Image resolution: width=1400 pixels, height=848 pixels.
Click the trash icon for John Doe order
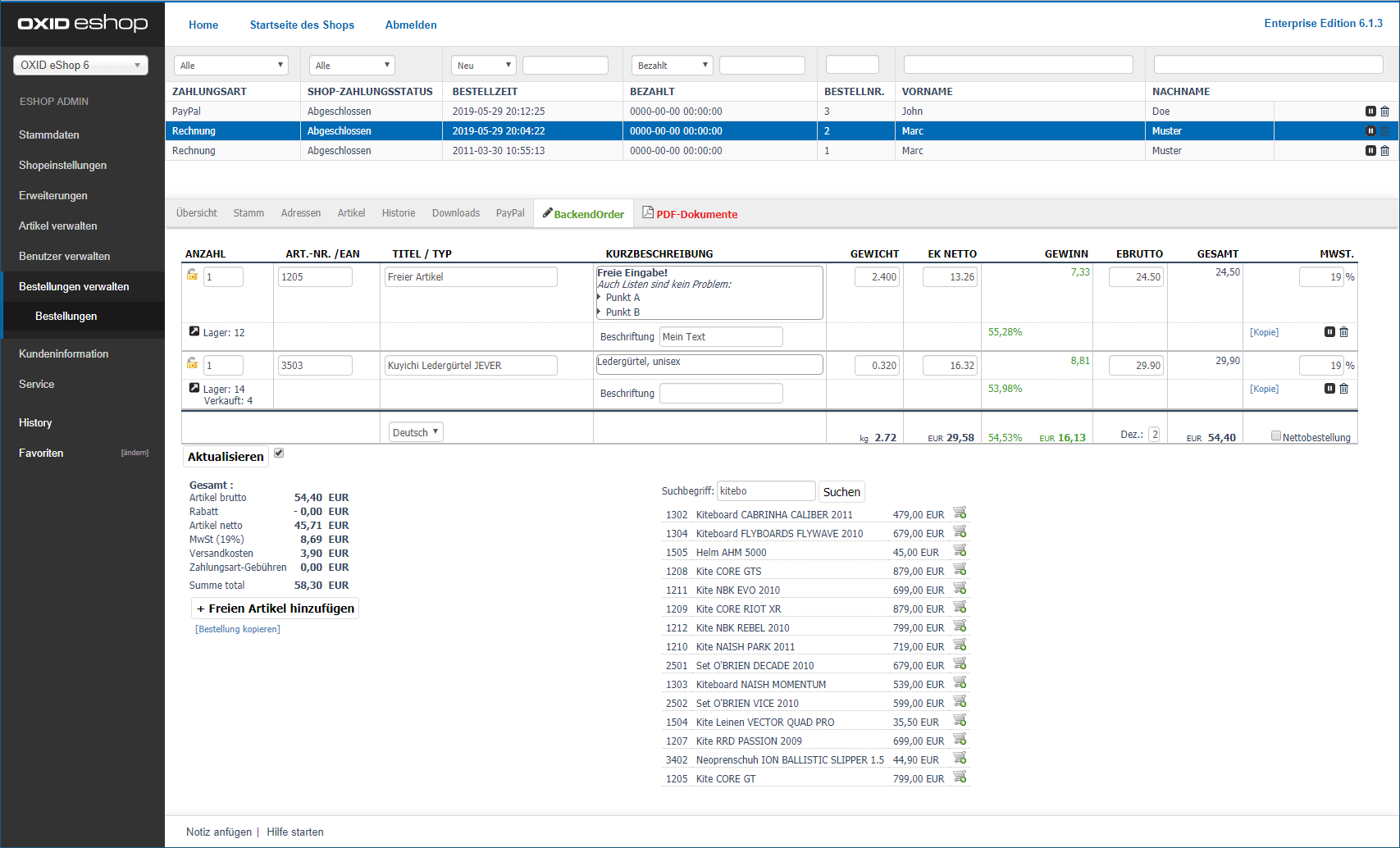[x=1385, y=112]
